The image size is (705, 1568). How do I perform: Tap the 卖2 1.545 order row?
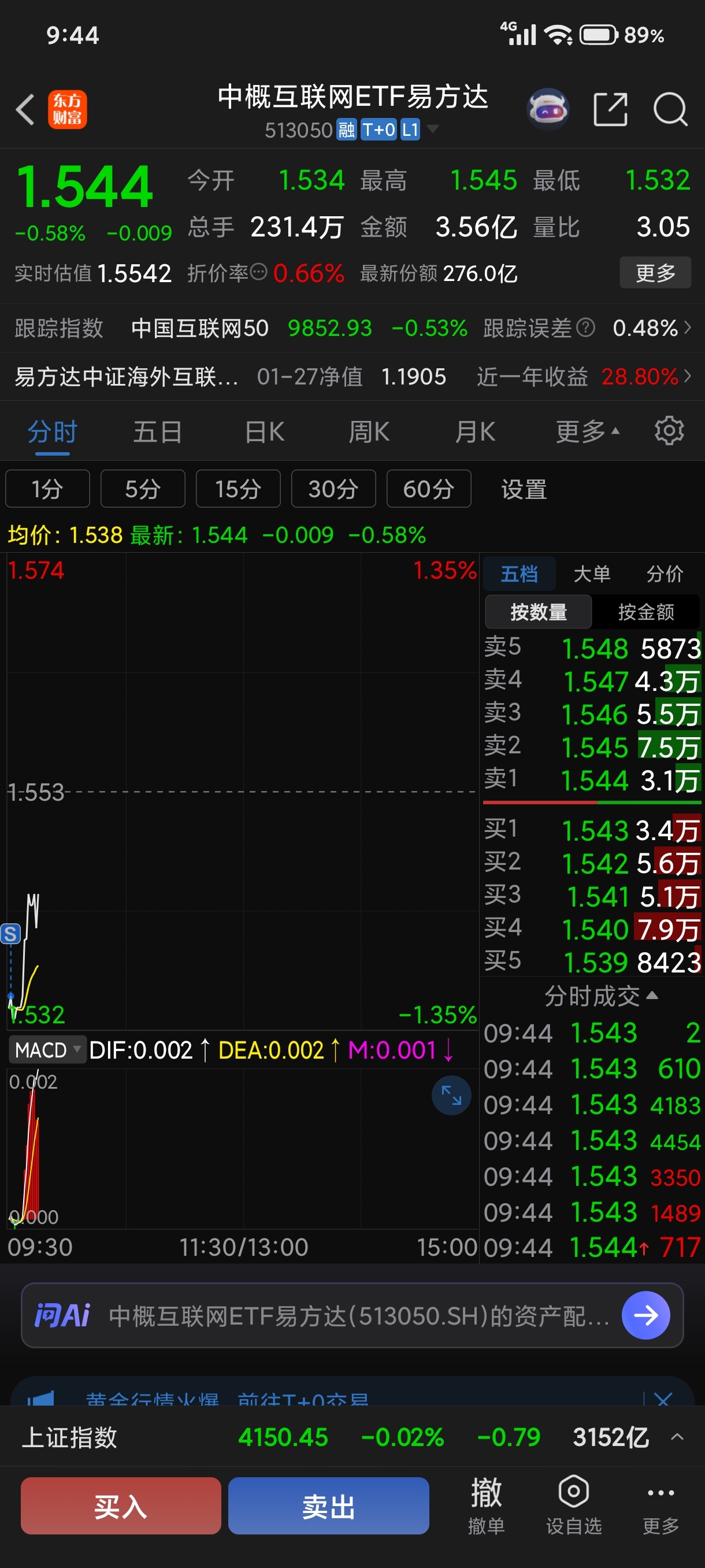[x=592, y=747]
